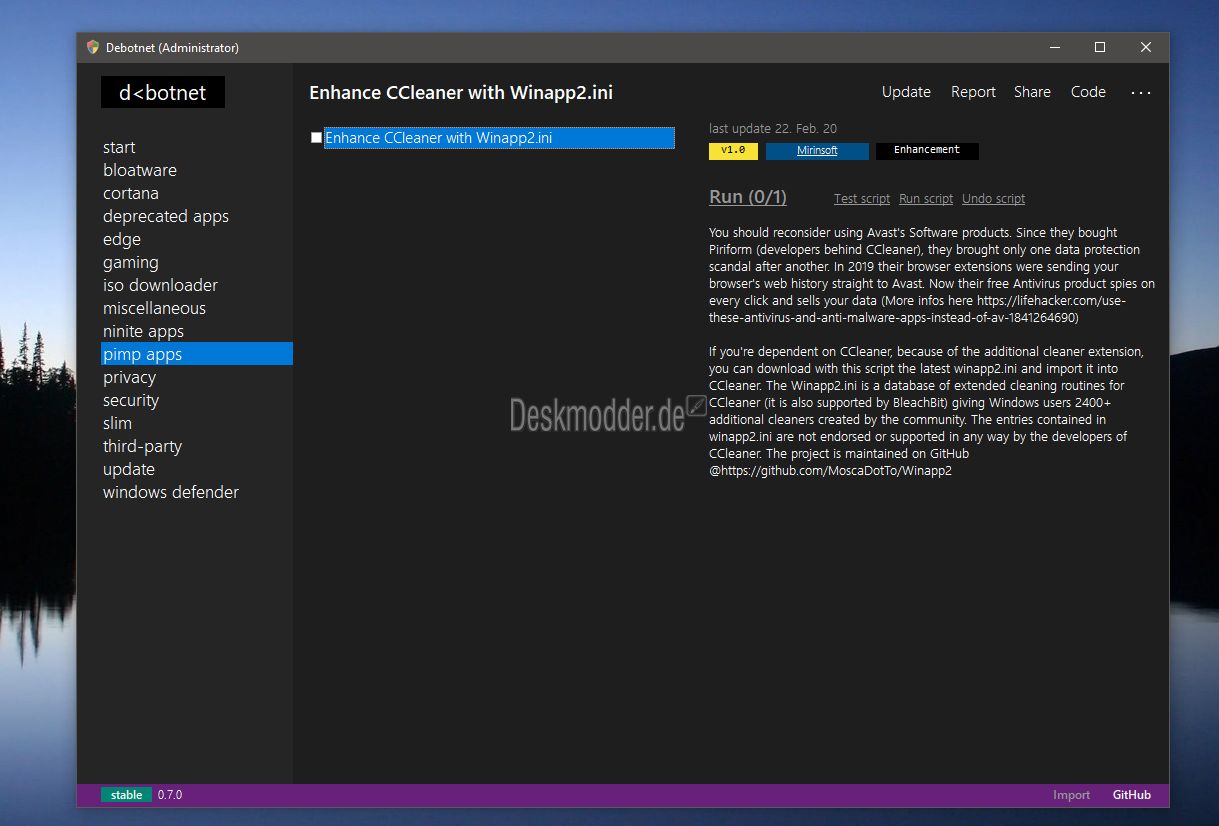The height and width of the screenshot is (826, 1219).
Task: Open the three-dot more options menu
Action: 1141,92
